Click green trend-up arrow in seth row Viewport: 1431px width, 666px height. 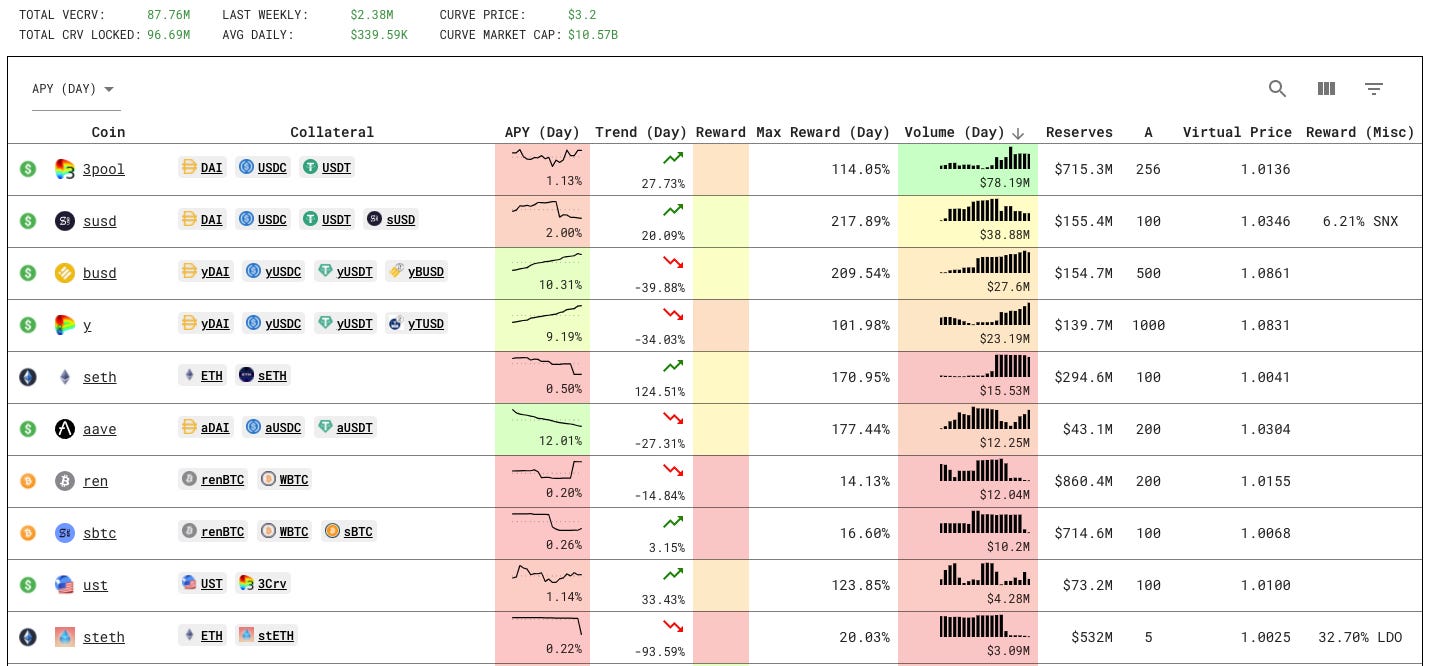(x=673, y=366)
